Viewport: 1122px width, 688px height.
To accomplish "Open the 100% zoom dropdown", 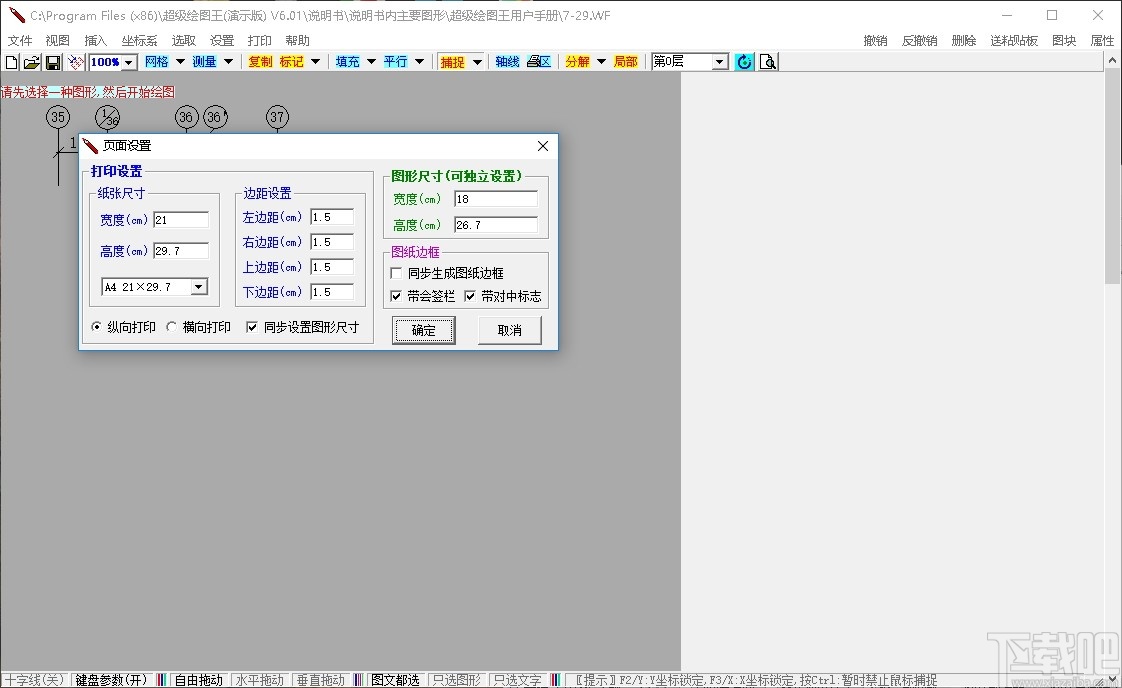I will pos(129,62).
